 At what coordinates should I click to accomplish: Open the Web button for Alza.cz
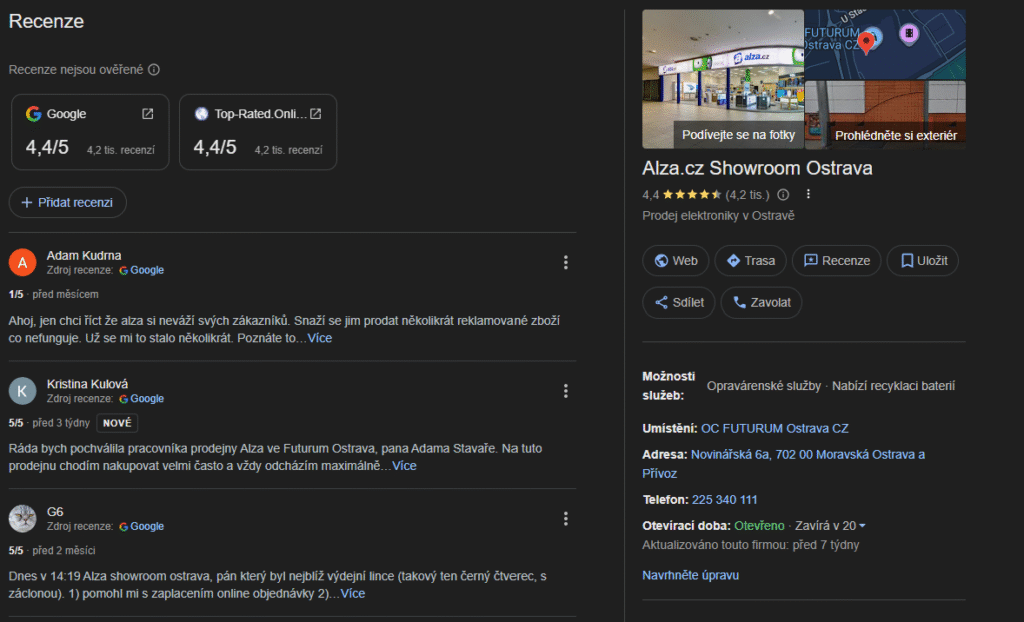[x=676, y=261]
